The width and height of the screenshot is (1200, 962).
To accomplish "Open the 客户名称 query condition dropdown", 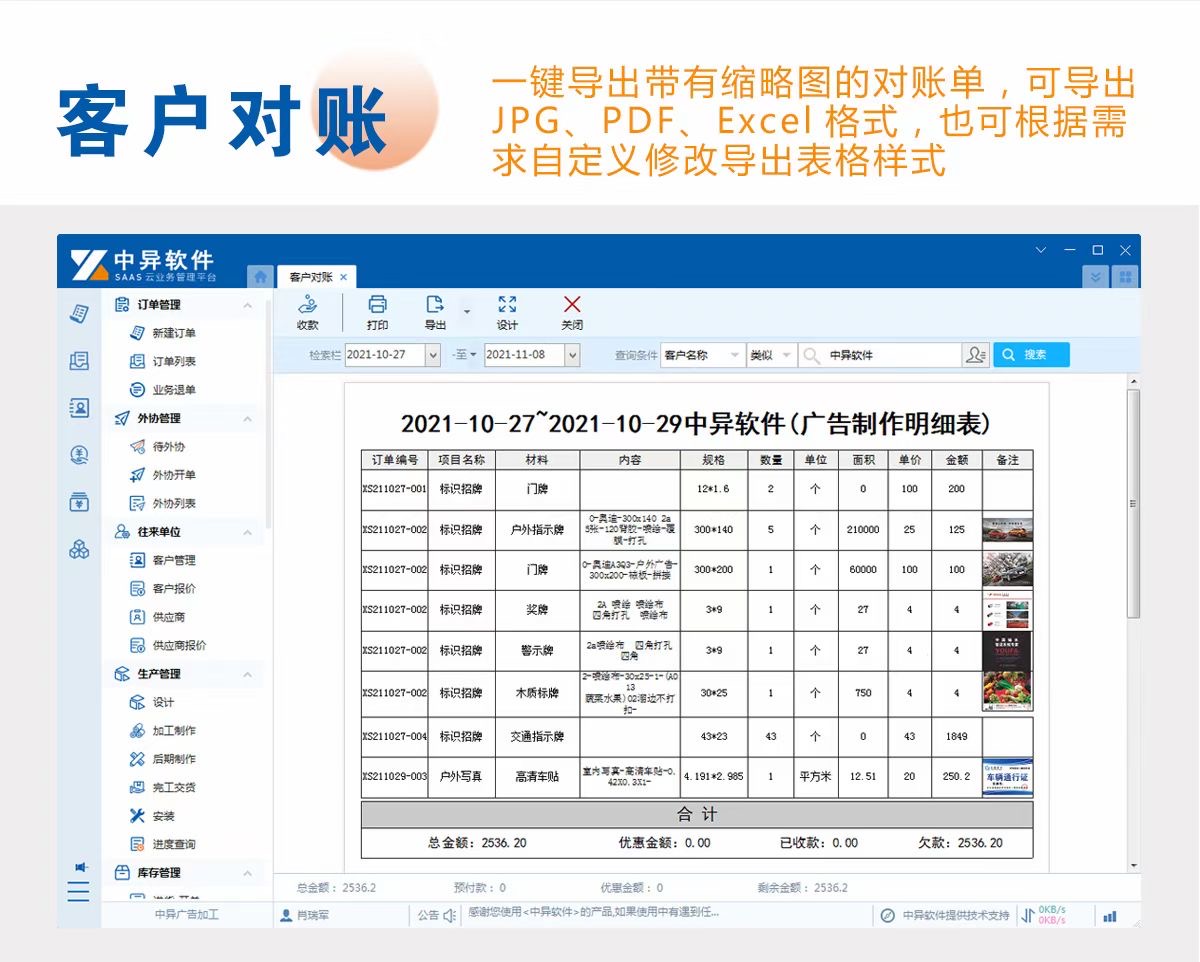I will coord(735,355).
